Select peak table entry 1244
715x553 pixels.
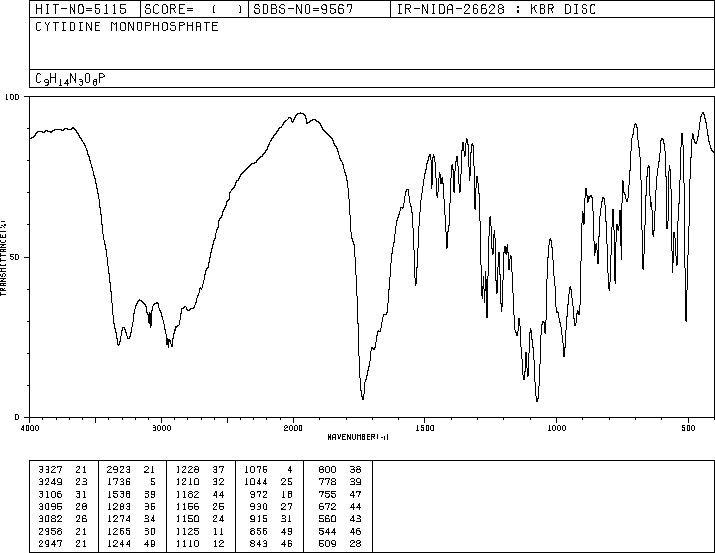119,543
